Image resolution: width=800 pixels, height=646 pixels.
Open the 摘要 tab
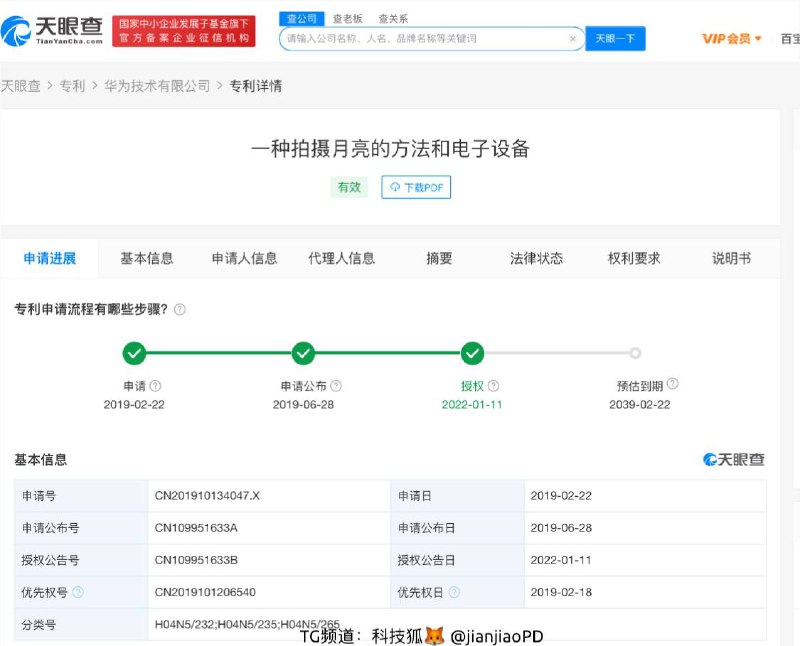tap(440, 257)
